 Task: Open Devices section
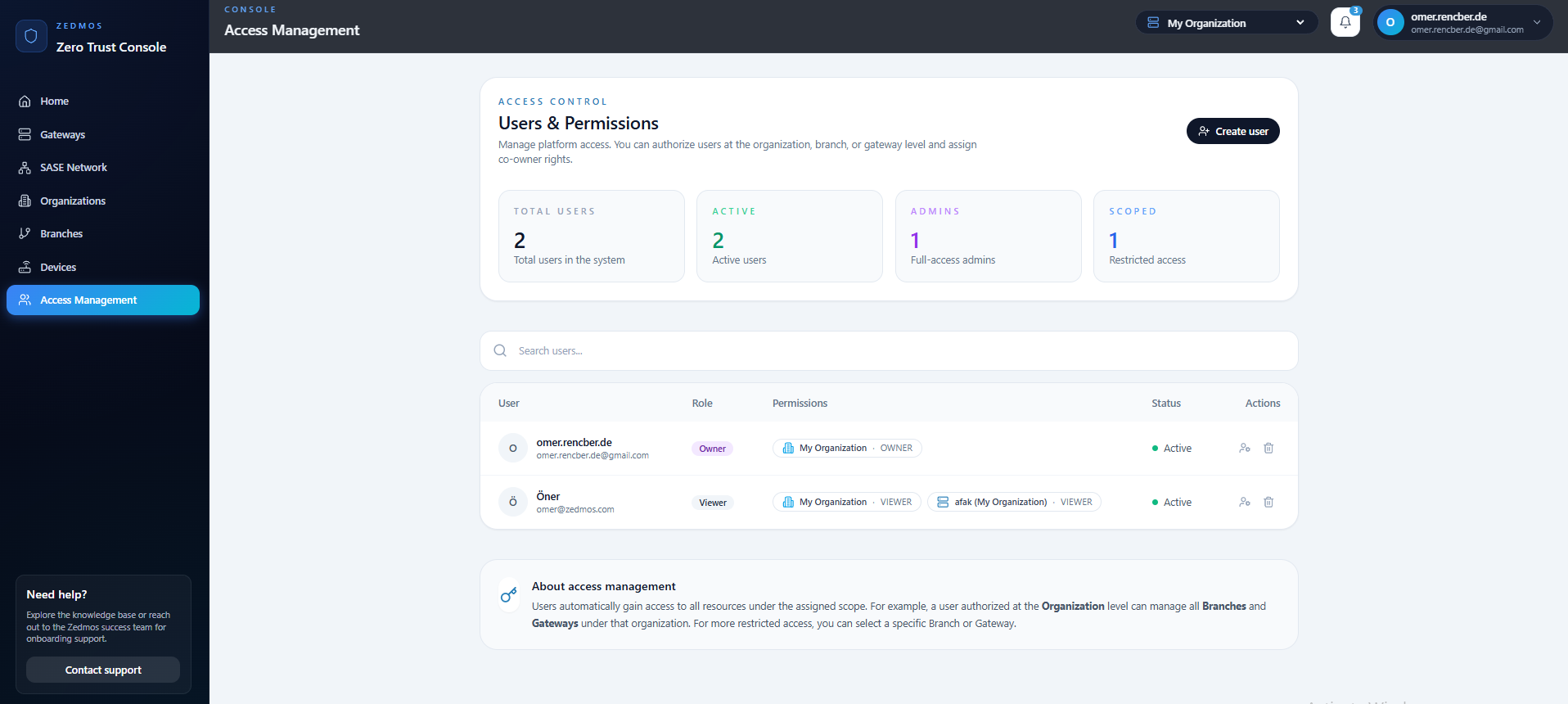[102, 267]
